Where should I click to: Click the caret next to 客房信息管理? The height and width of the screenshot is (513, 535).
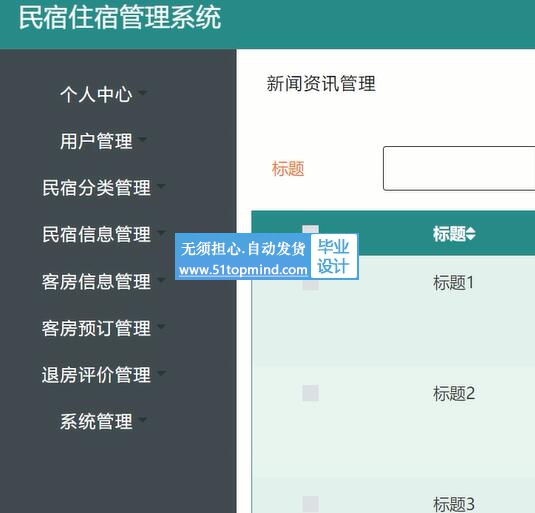coord(161,280)
